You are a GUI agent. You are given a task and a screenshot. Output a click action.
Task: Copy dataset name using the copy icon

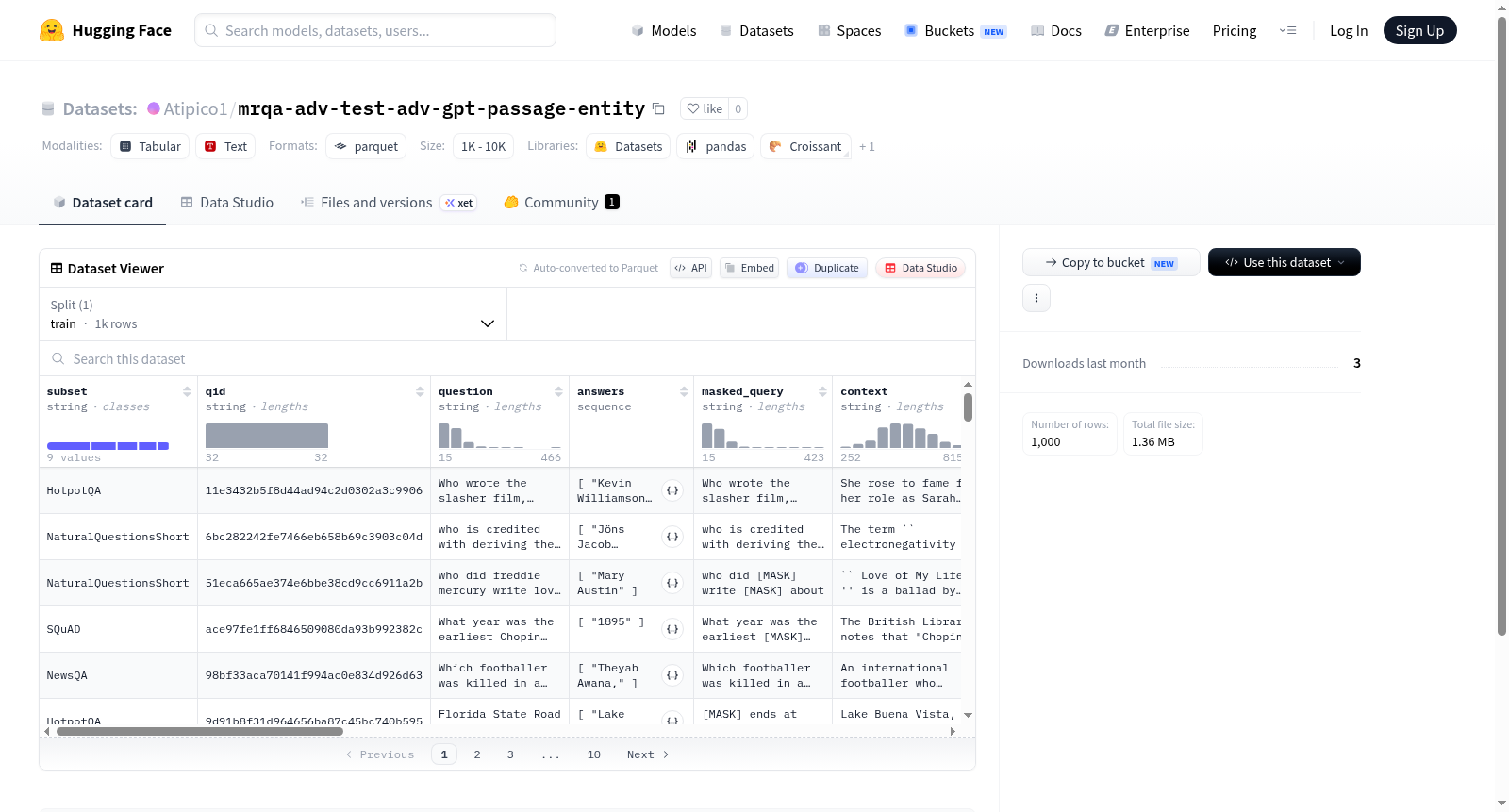pyautogui.click(x=658, y=108)
